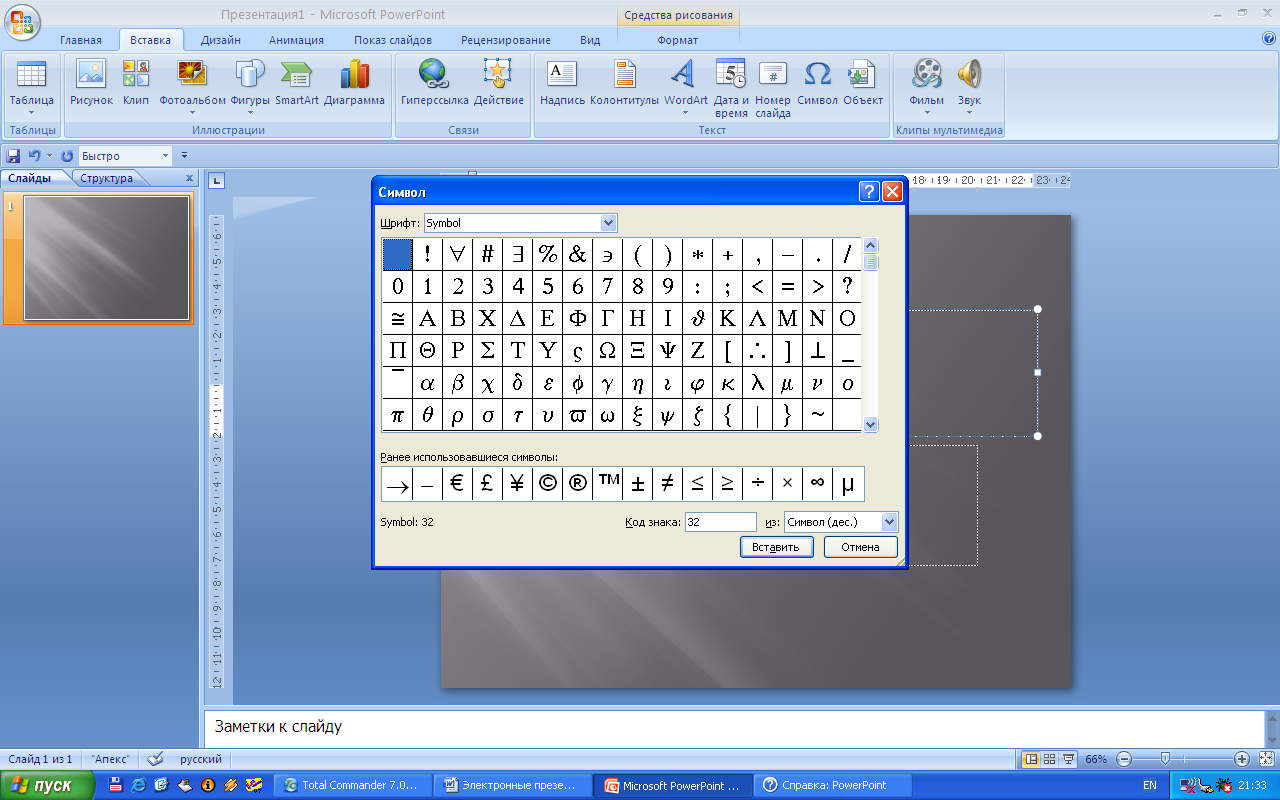The height and width of the screenshot is (800, 1280).
Task: Insert a Фильм movie clip
Action: (x=927, y=87)
